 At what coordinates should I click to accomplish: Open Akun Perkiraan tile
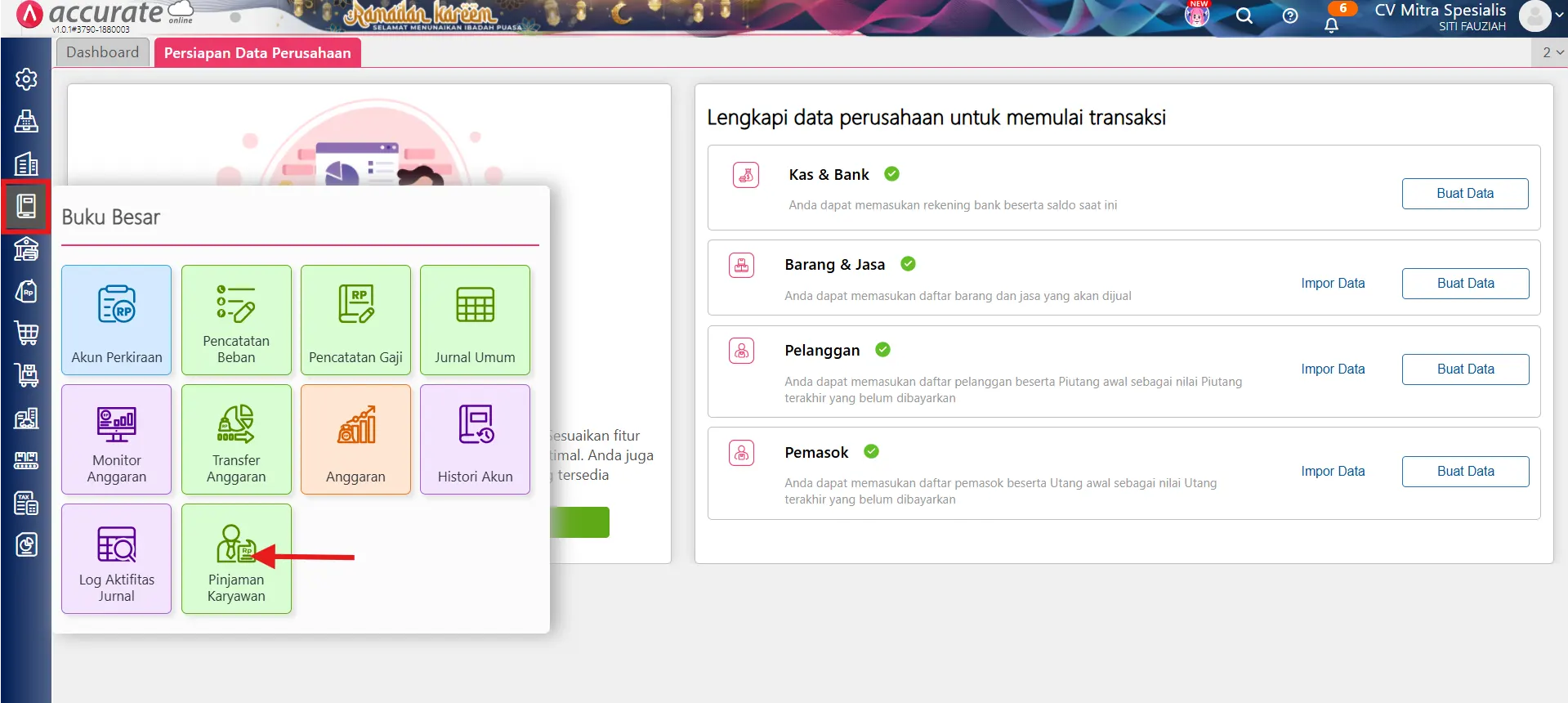pos(117,320)
